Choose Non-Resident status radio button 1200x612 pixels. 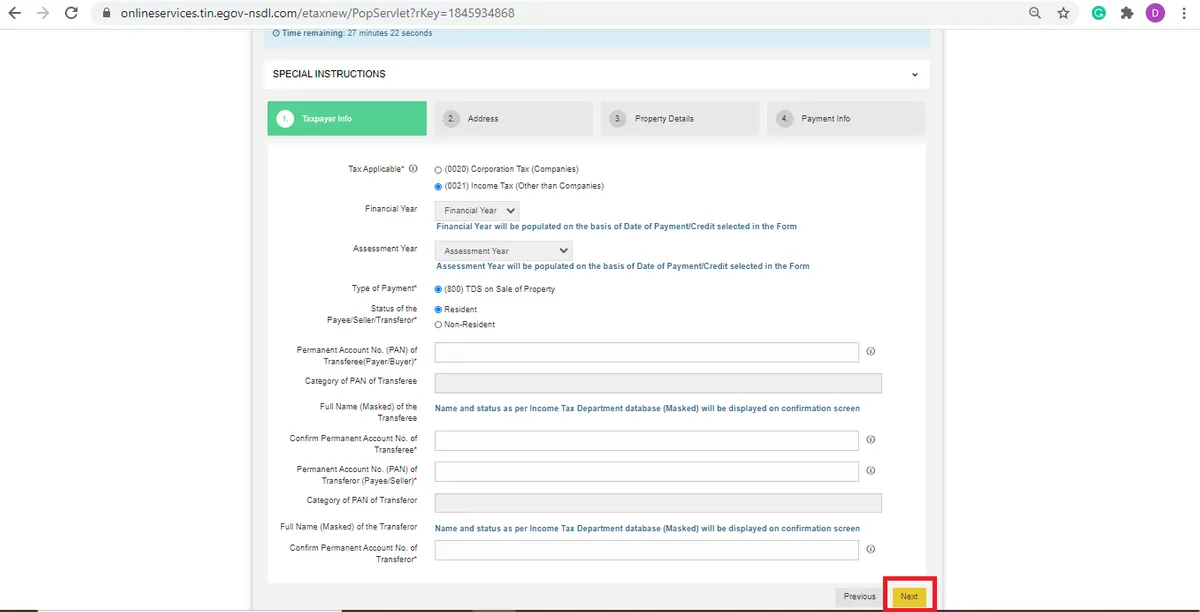point(438,325)
